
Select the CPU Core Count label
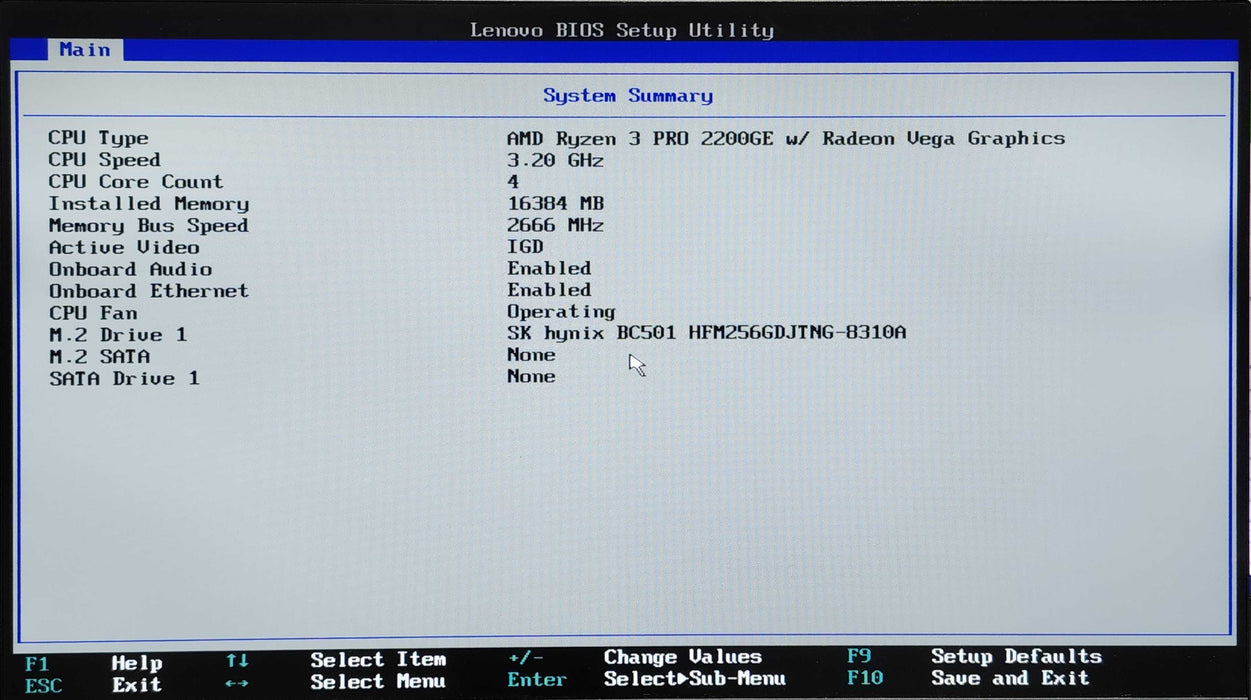136,182
